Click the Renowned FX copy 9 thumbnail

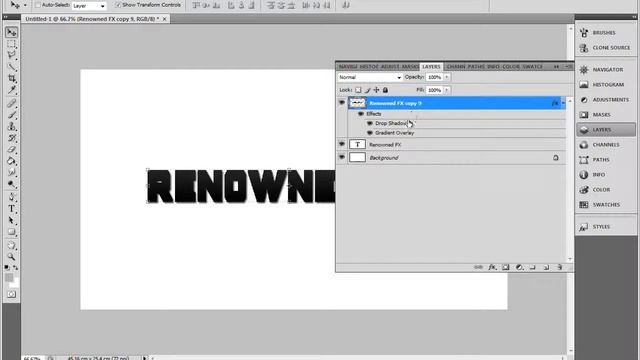pyautogui.click(x=357, y=103)
